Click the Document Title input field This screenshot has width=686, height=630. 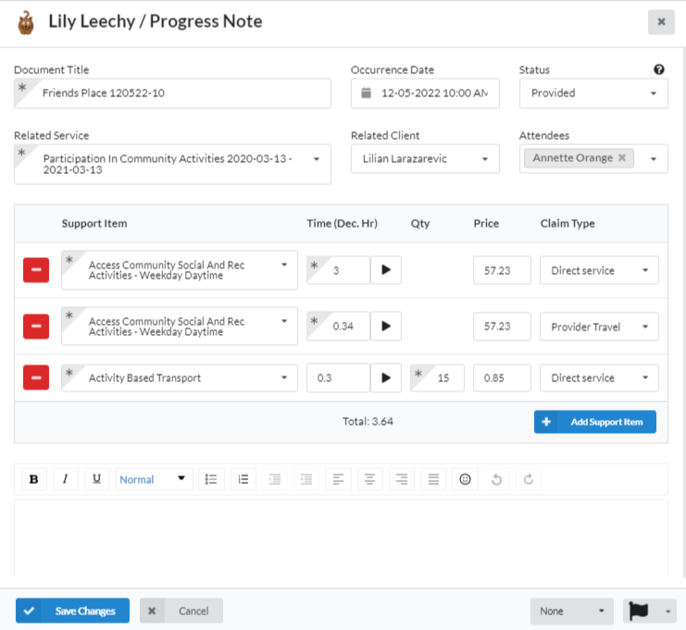click(x=180, y=93)
